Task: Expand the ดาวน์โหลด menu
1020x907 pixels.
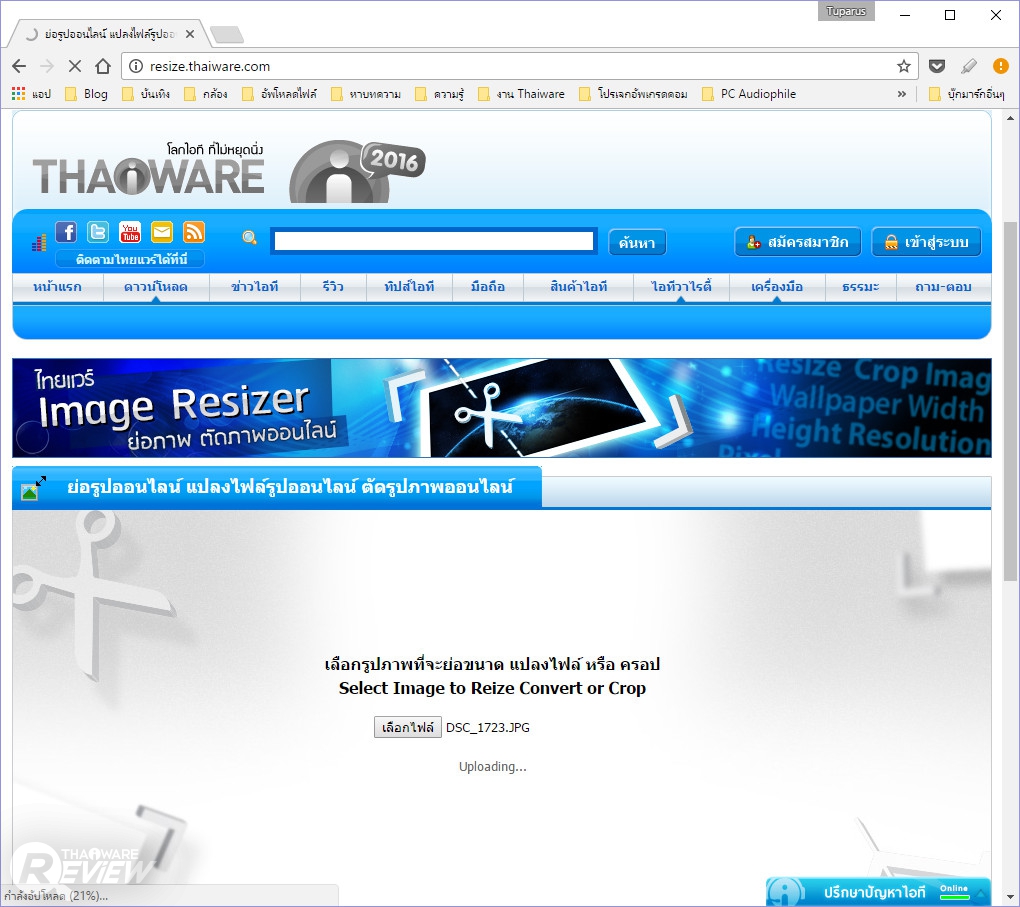Action: [156, 287]
